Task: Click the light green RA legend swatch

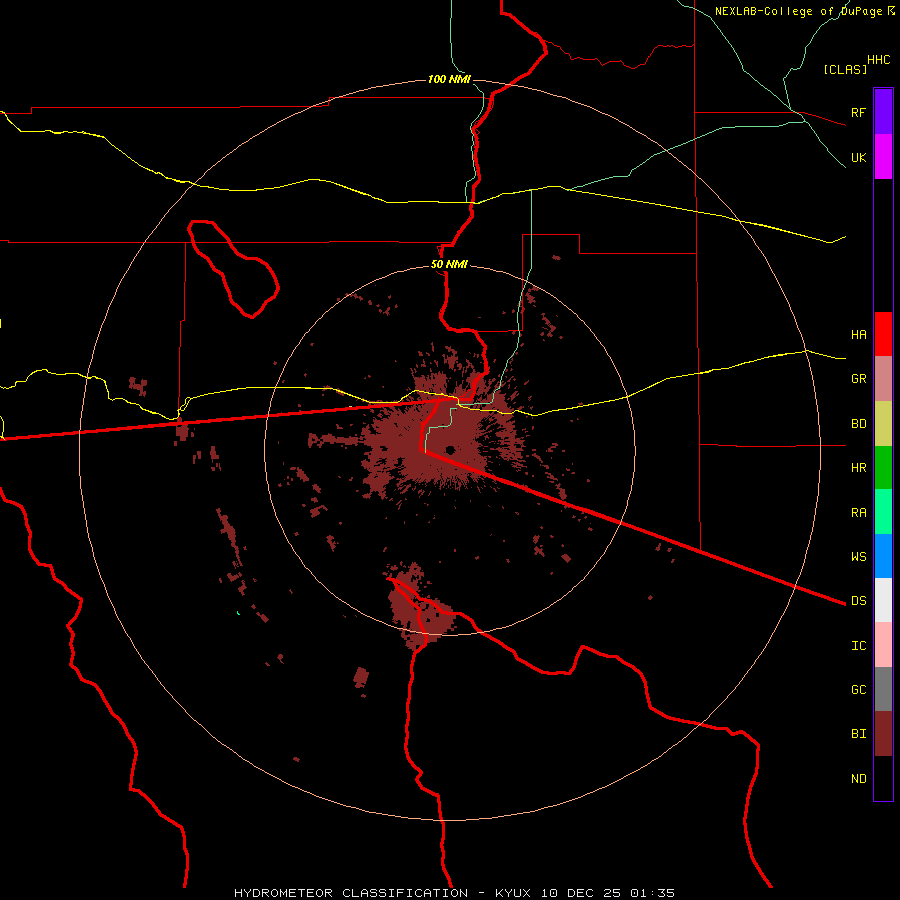Action: [883, 512]
